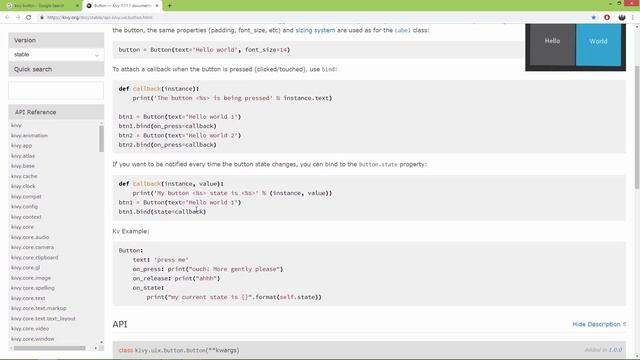The image size is (640, 360).
Task: Open kivy.clock in API Reference
Action: (23, 187)
